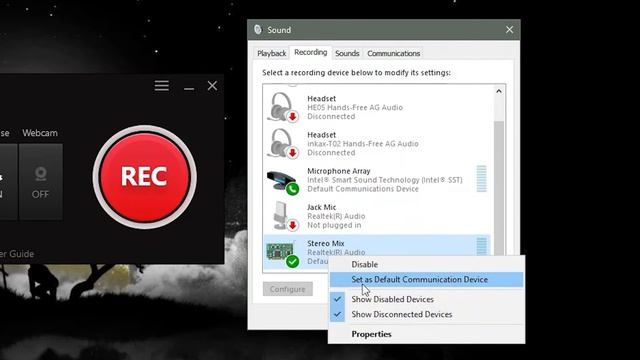640x360 pixels.
Task: Open the Communications tab
Action: (x=393, y=53)
